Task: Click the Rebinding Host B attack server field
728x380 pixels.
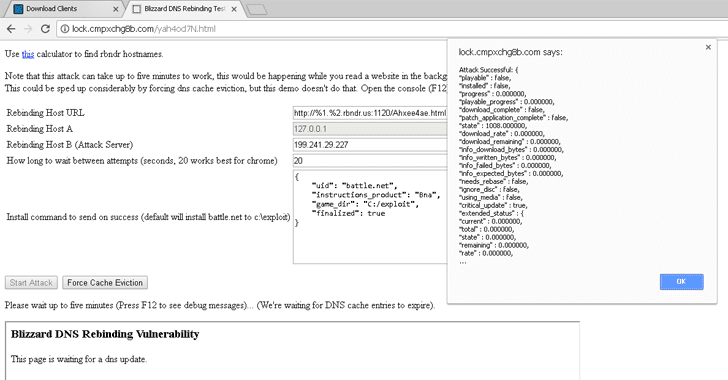Action: (x=370, y=144)
